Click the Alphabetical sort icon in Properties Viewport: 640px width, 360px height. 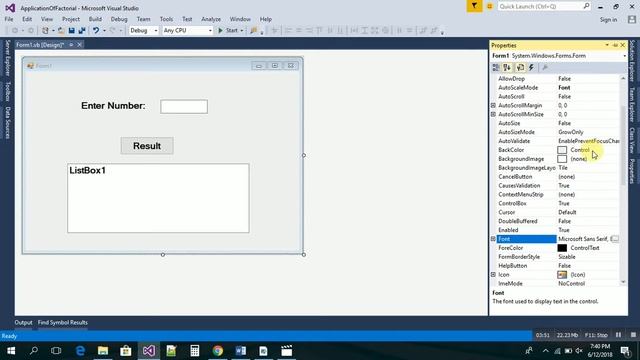[507, 68]
